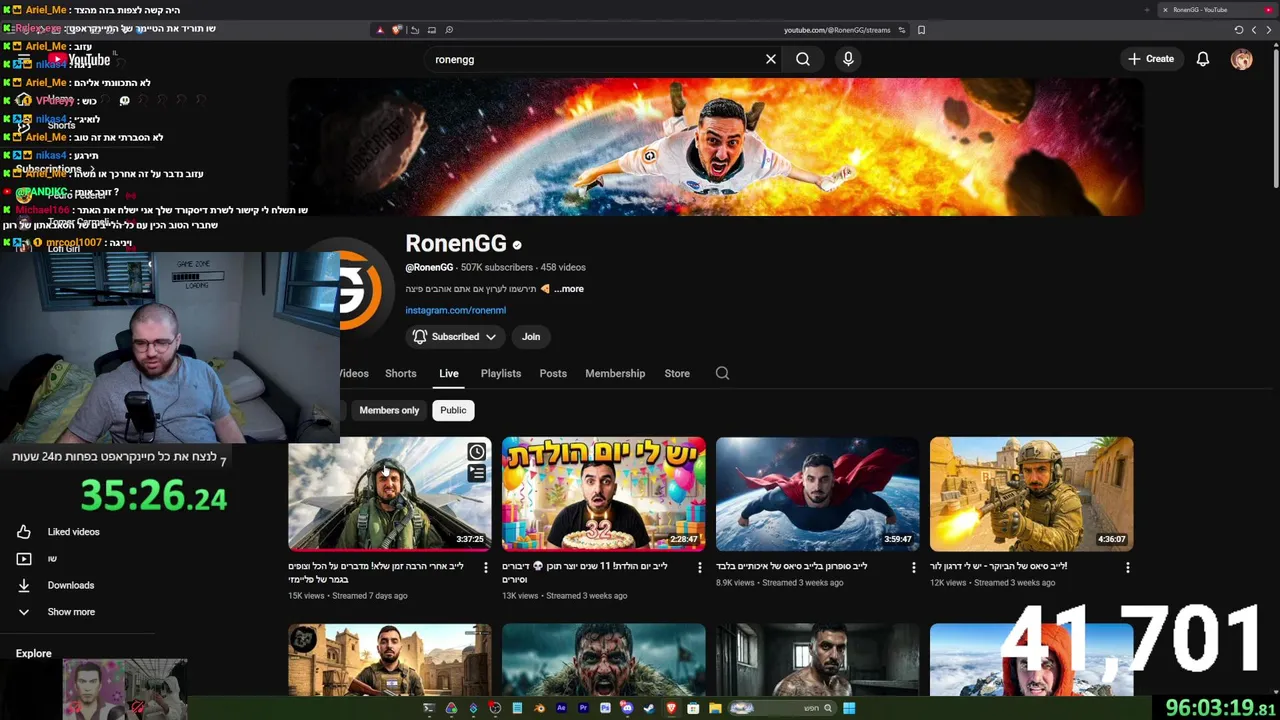Open options menu for 13K views stream

[699, 567]
